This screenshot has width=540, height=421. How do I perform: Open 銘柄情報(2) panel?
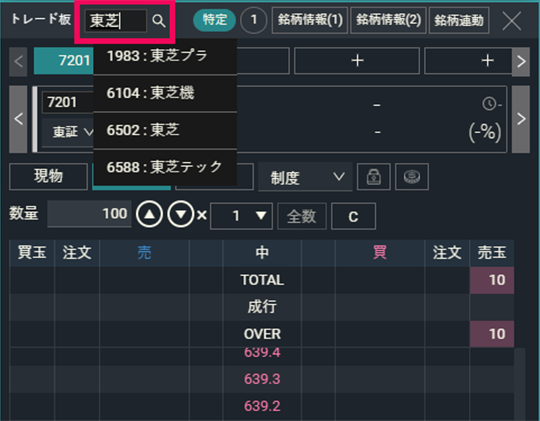(388, 20)
